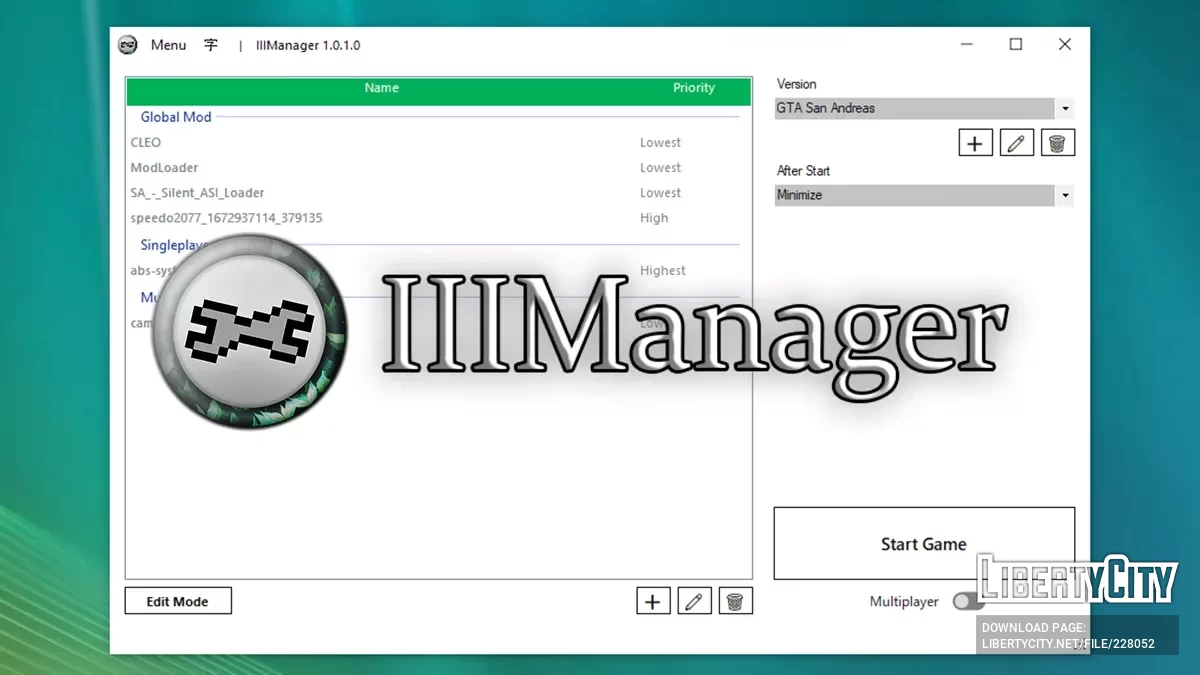Select the pencil icon to edit the version

[1016, 142]
